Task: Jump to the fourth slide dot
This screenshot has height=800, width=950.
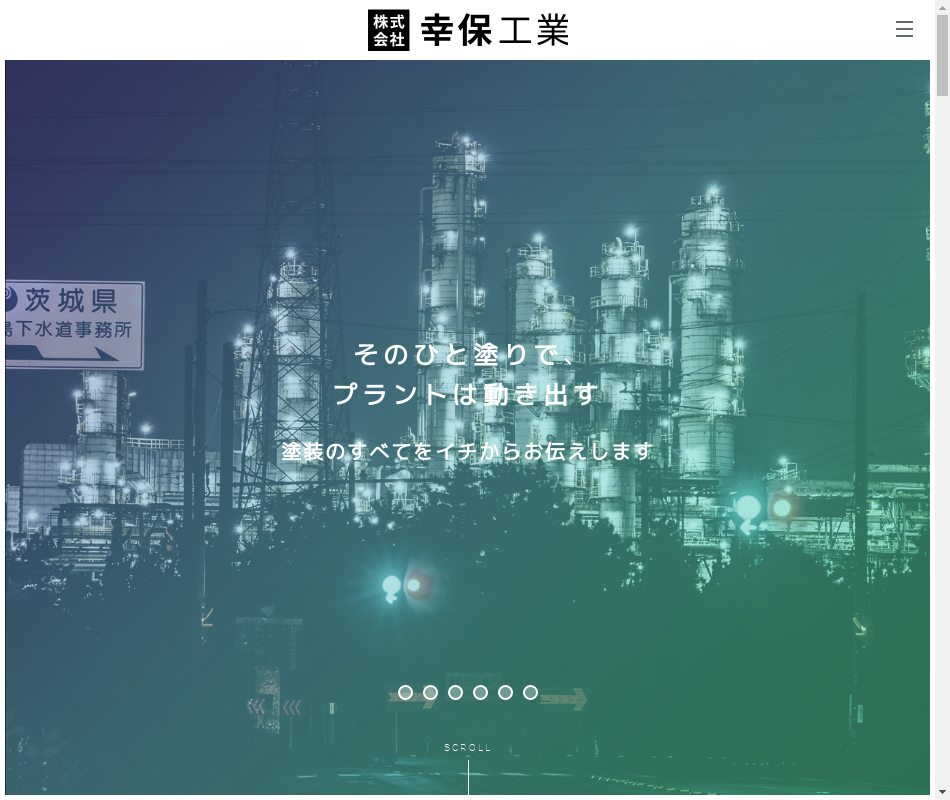Action: [480, 692]
